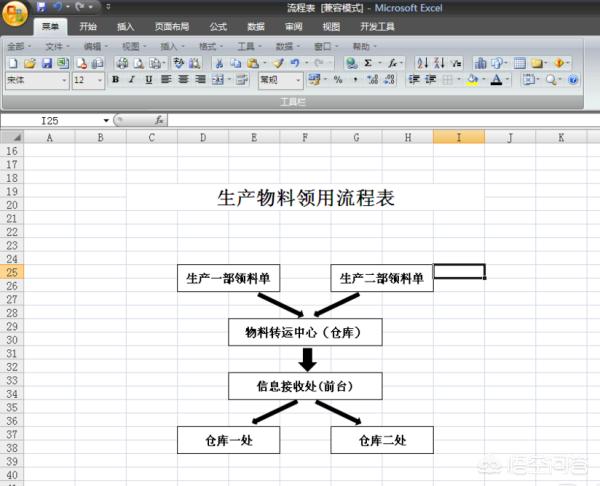Expand the Name Box dropdown arrow

click(106, 120)
